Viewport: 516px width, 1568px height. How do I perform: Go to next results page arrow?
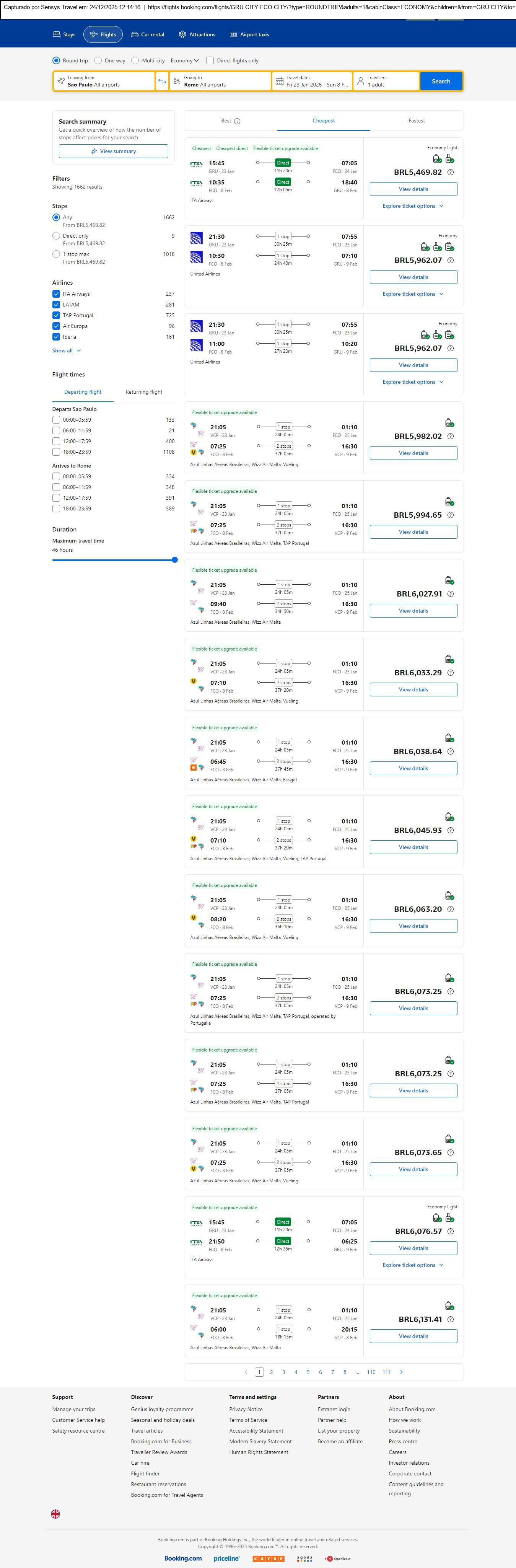pyautogui.click(x=402, y=1372)
